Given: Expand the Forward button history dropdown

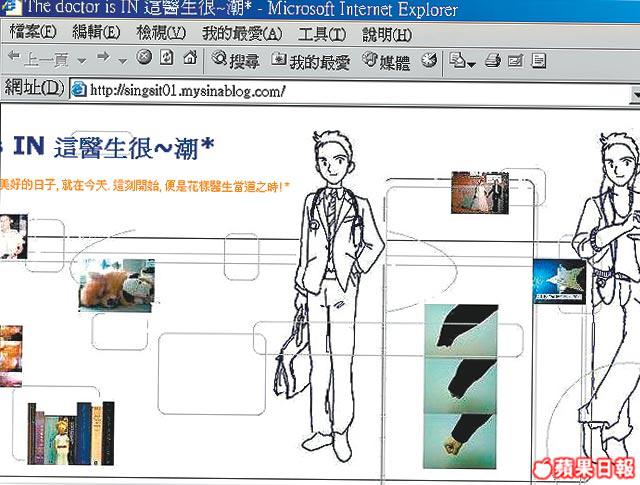Looking at the screenshot, I should [x=122, y=60].
